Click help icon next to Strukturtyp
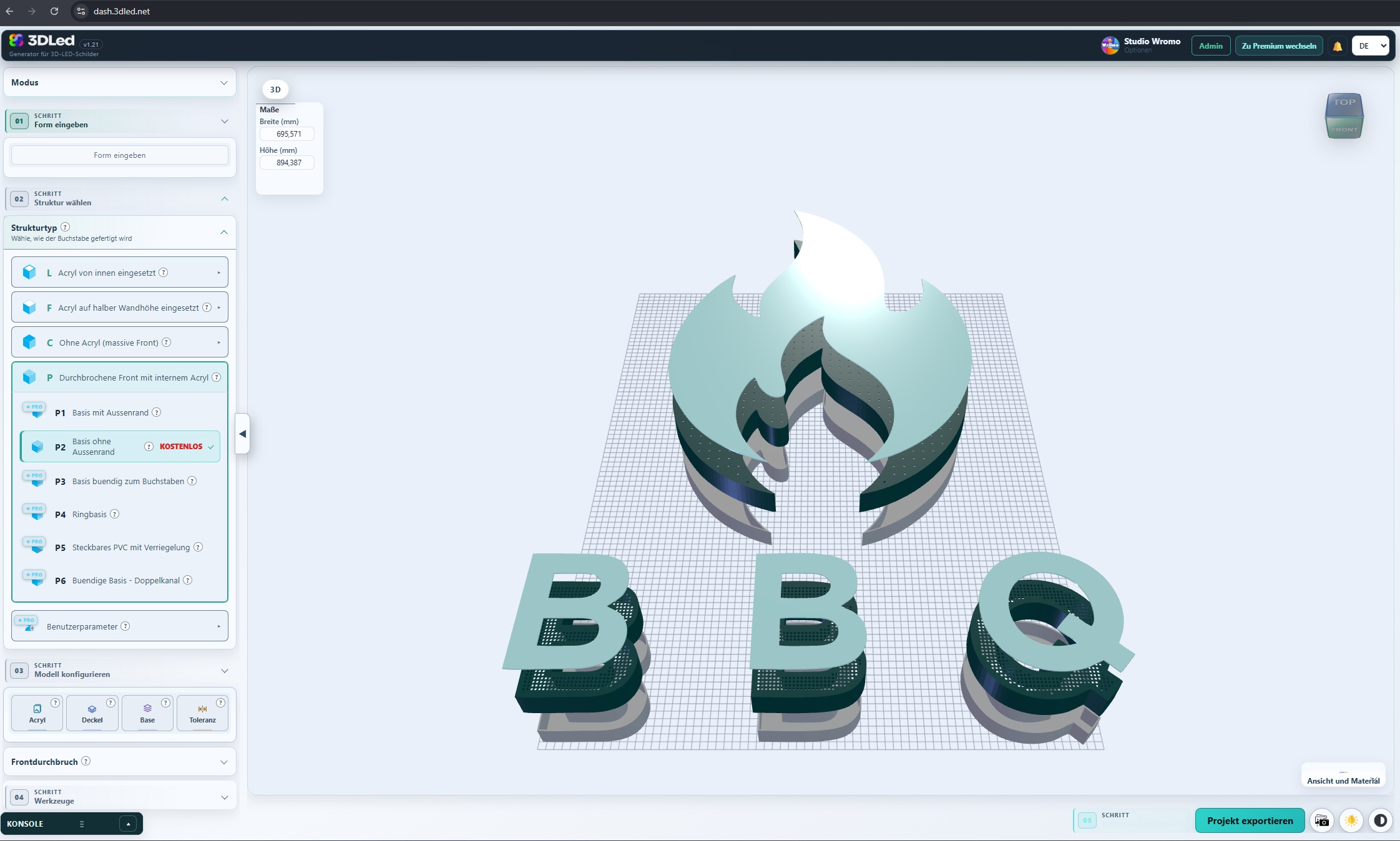 pos(65,227)
